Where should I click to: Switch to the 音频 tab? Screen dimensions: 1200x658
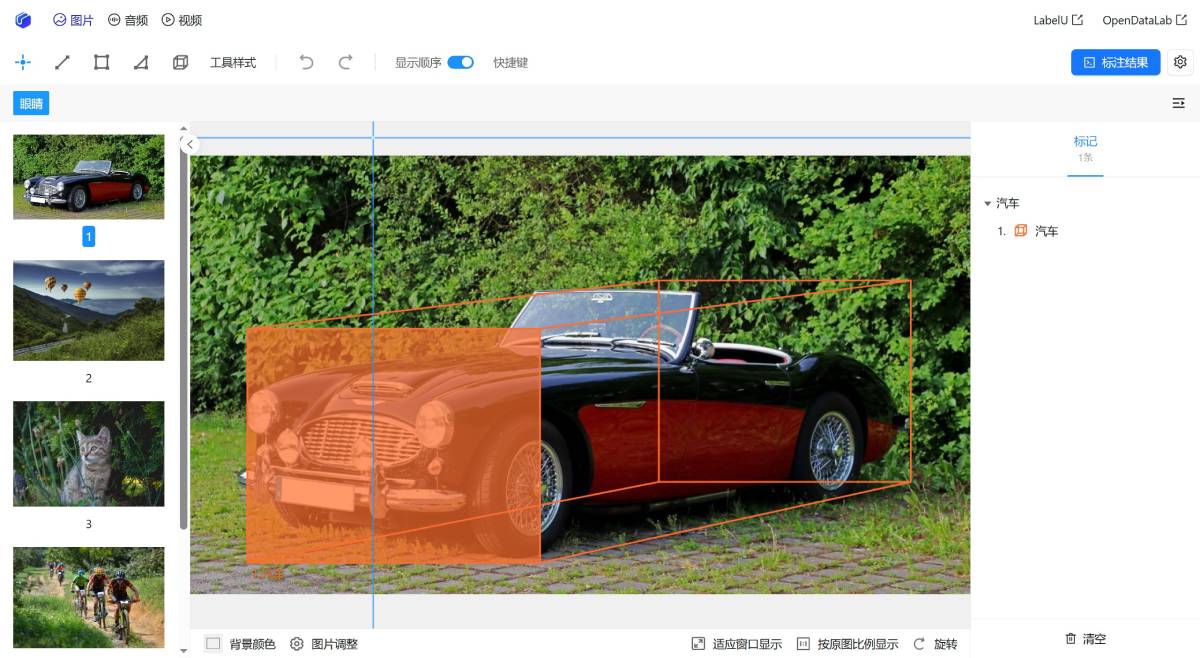[x=128, y=20]
